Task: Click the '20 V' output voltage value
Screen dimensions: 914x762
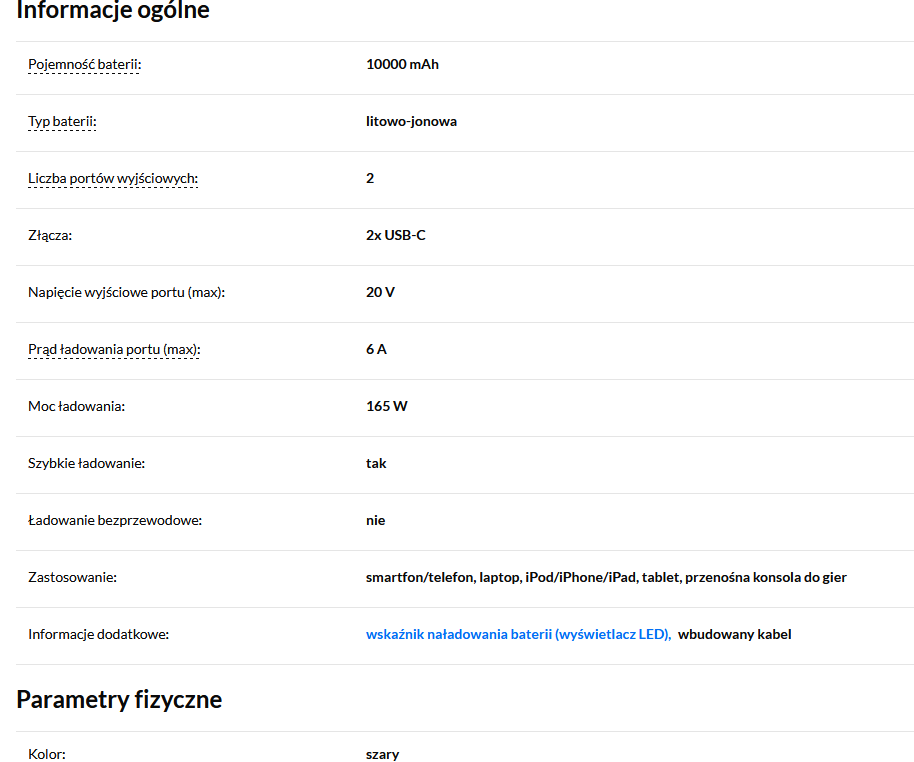Action: 381,293
